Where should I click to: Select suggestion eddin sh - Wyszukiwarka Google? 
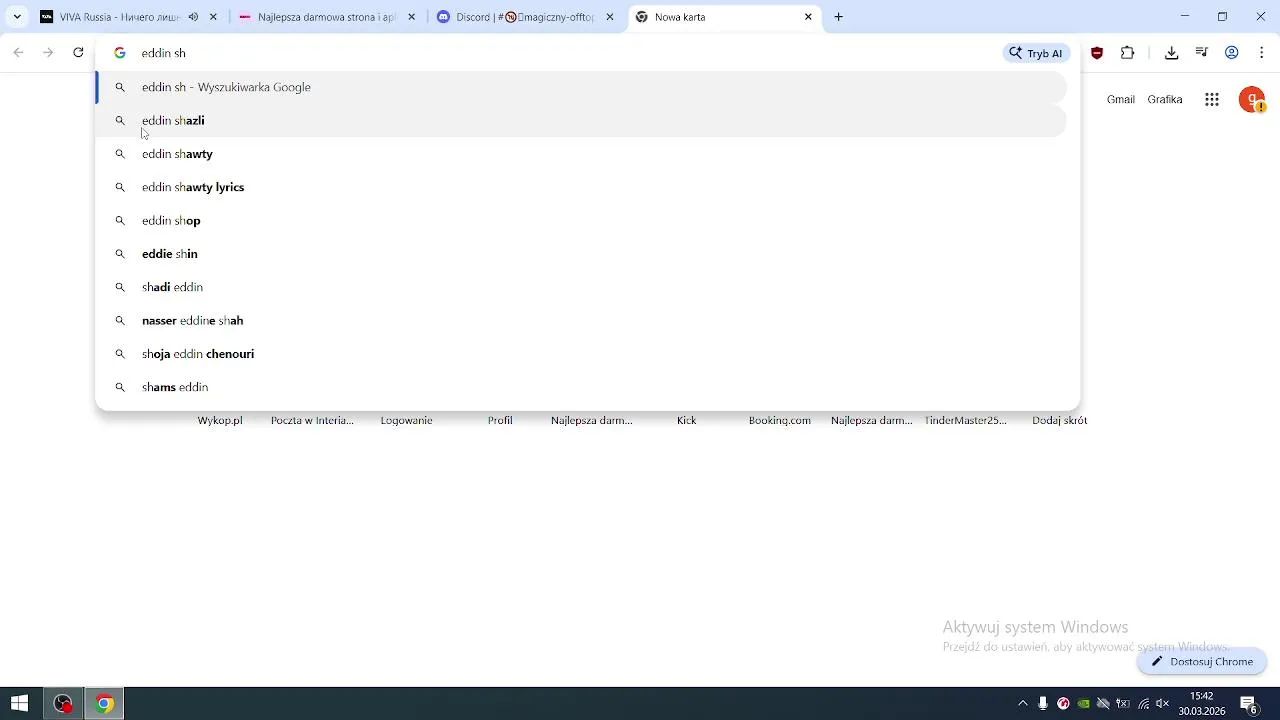coord(581,87)
